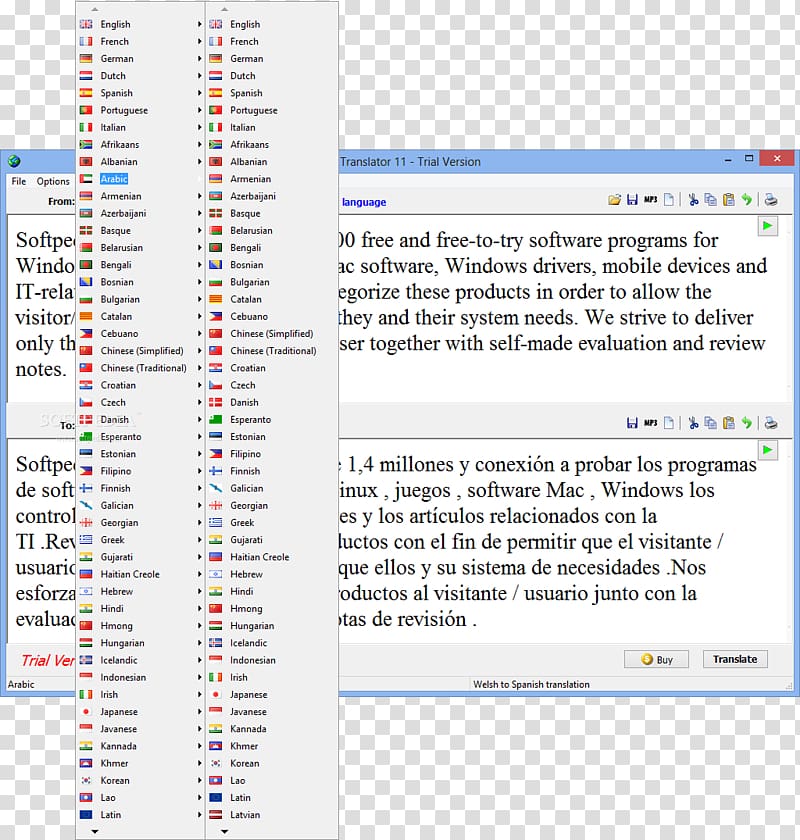Save translation with floppy icon

click(632, 423)
